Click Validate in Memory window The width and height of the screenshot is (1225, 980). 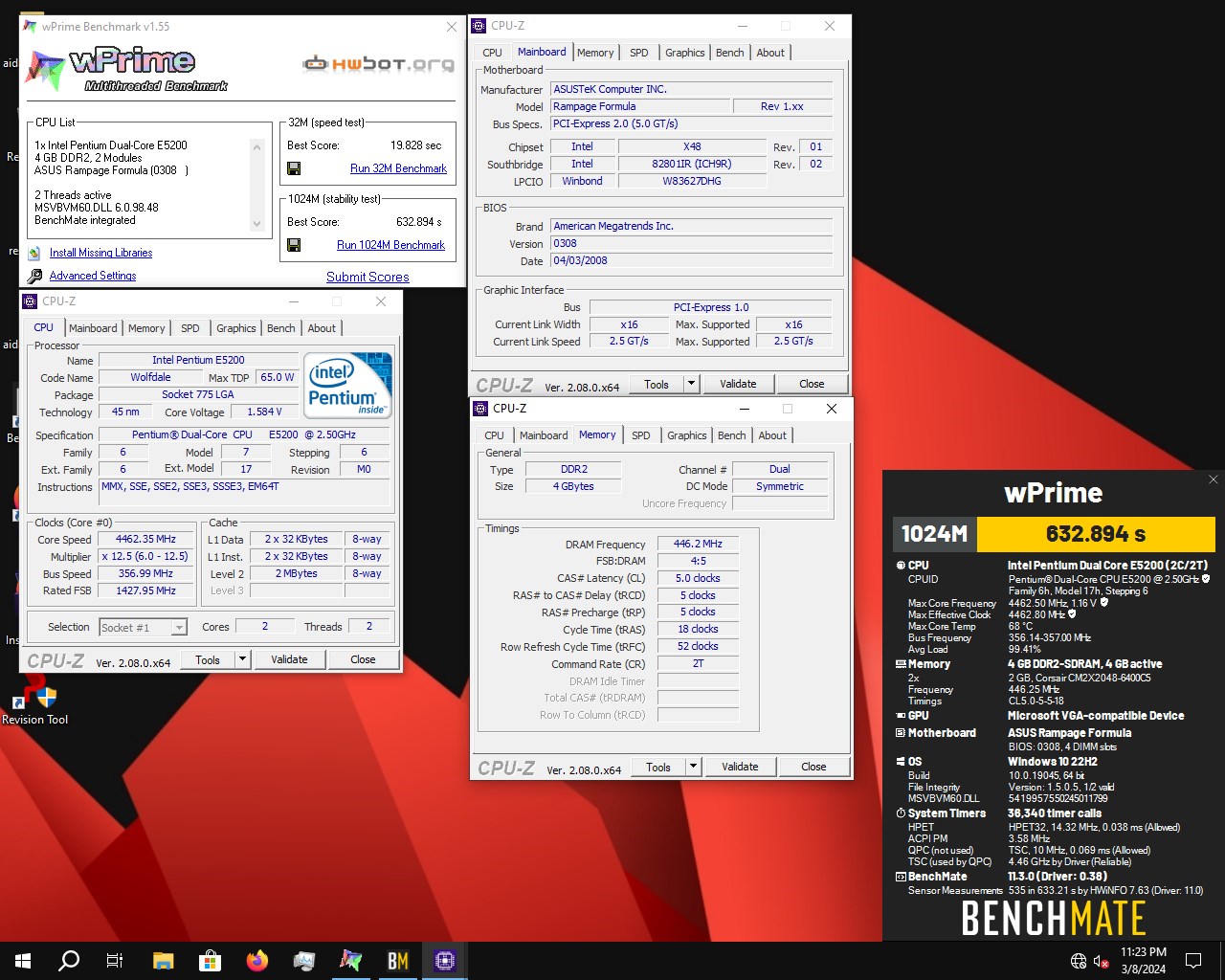coord(740,767)
